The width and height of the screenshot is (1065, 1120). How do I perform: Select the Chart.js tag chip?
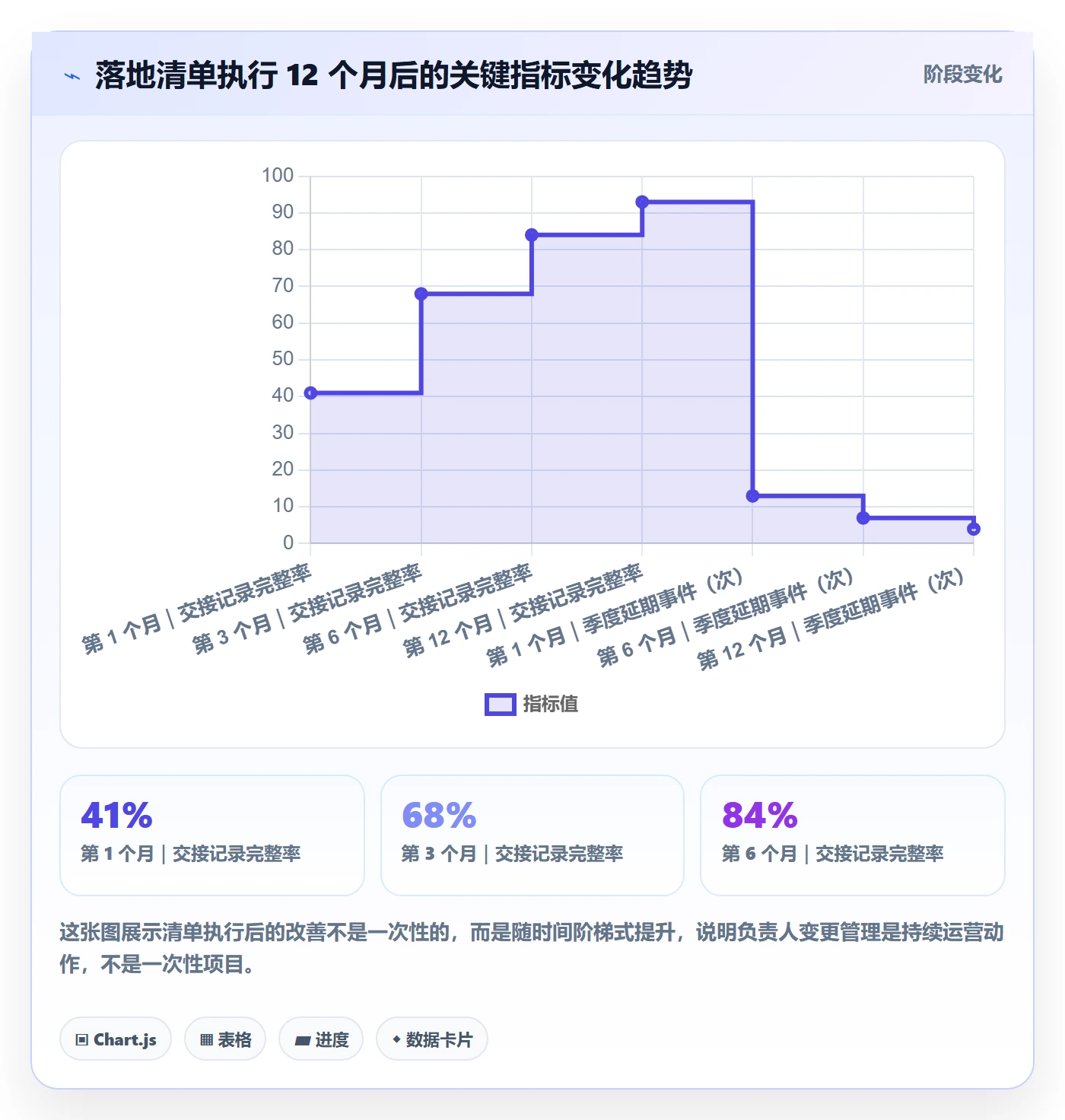pyautogui.click(x=116, y=1039)
